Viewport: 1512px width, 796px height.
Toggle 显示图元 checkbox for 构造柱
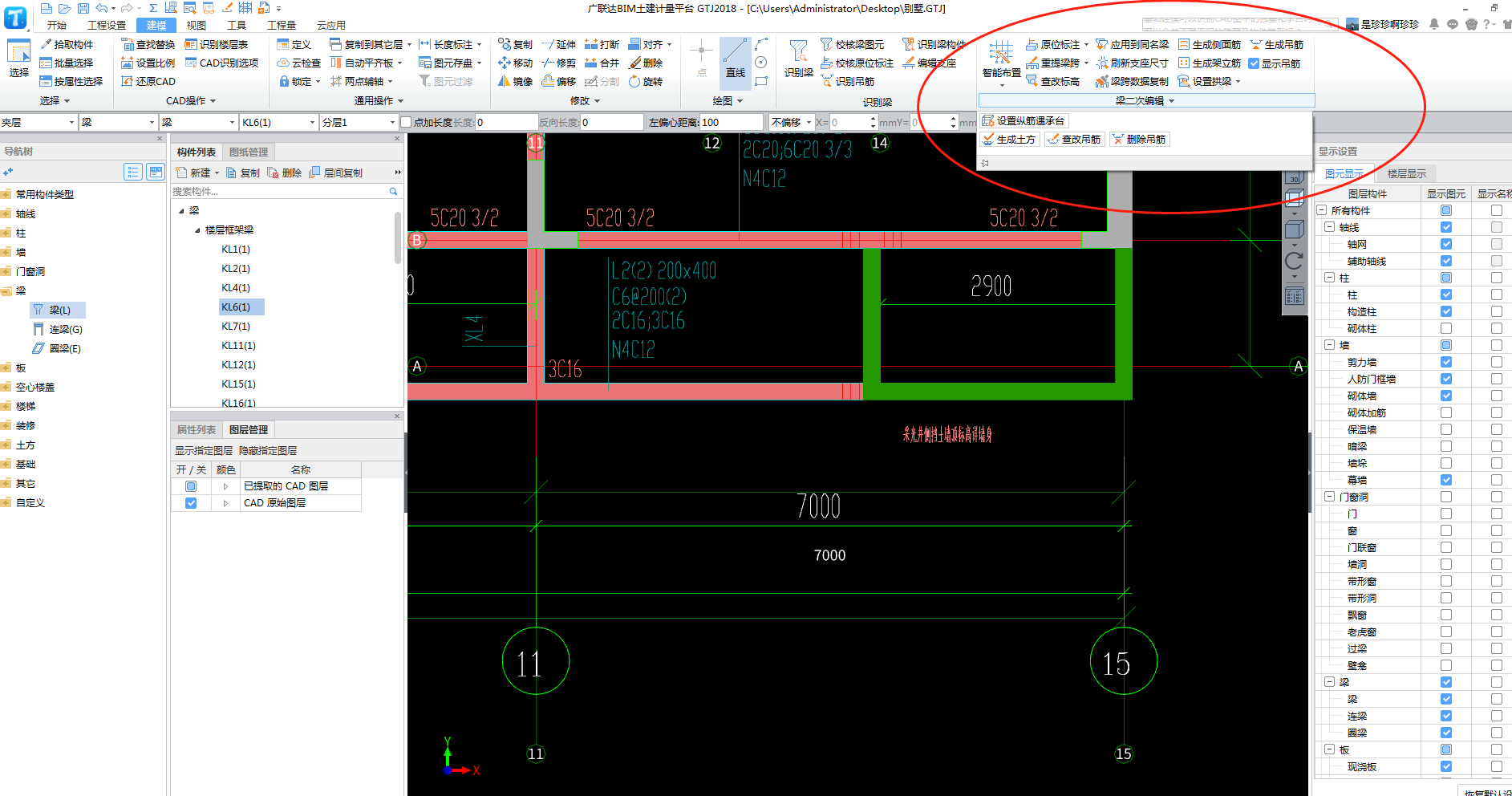[1446, 311]
